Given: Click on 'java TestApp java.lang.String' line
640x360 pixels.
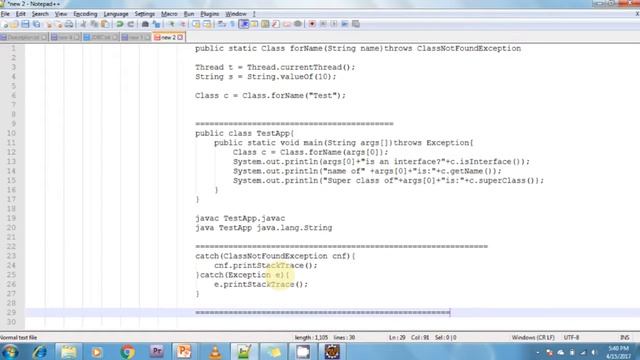Looking at the screenshot, I should tap(264, 228).
